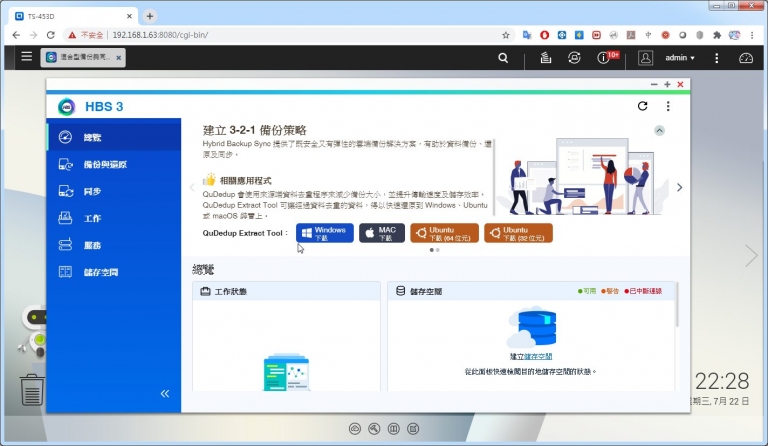Screen dimensions: 768x446
Task: Download Ubuntu 32-bit QuDedup tool
Action: tap(518, 233)
